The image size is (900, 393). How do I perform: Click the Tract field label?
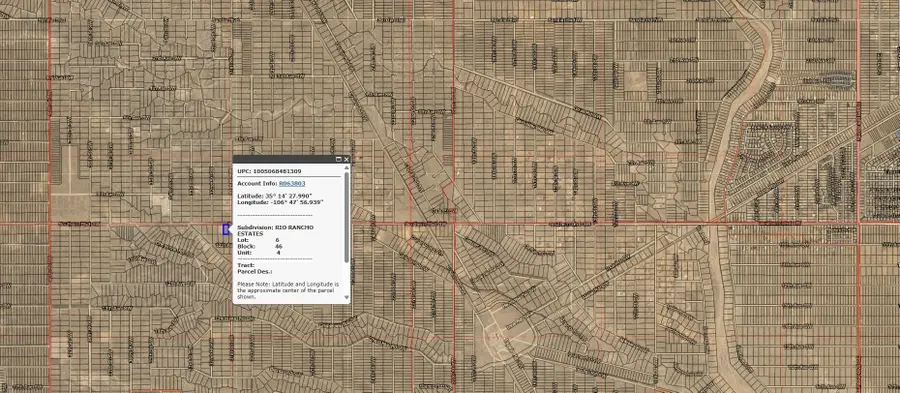[x=246, y=265]
